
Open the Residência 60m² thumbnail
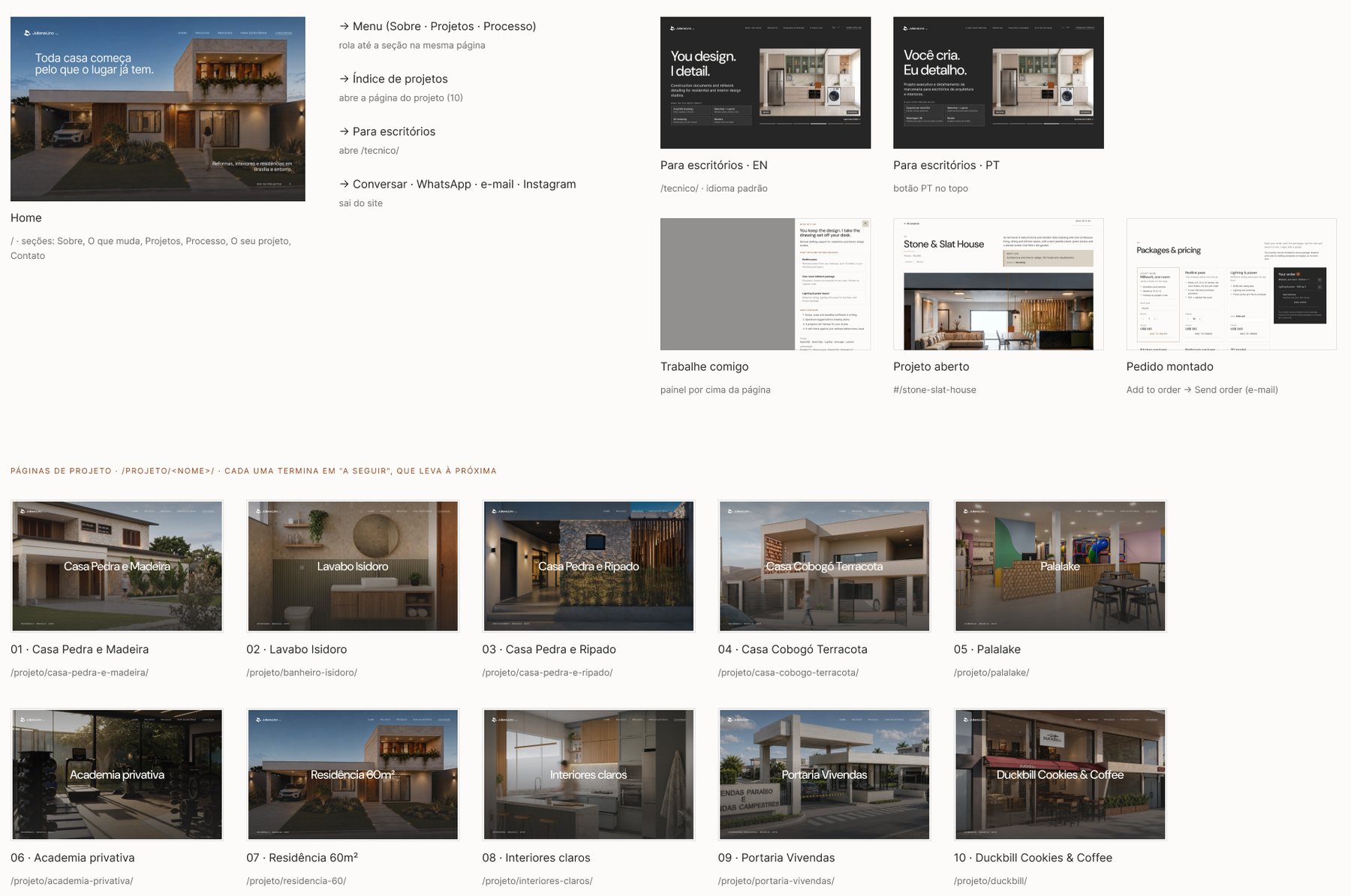[353, 774]
